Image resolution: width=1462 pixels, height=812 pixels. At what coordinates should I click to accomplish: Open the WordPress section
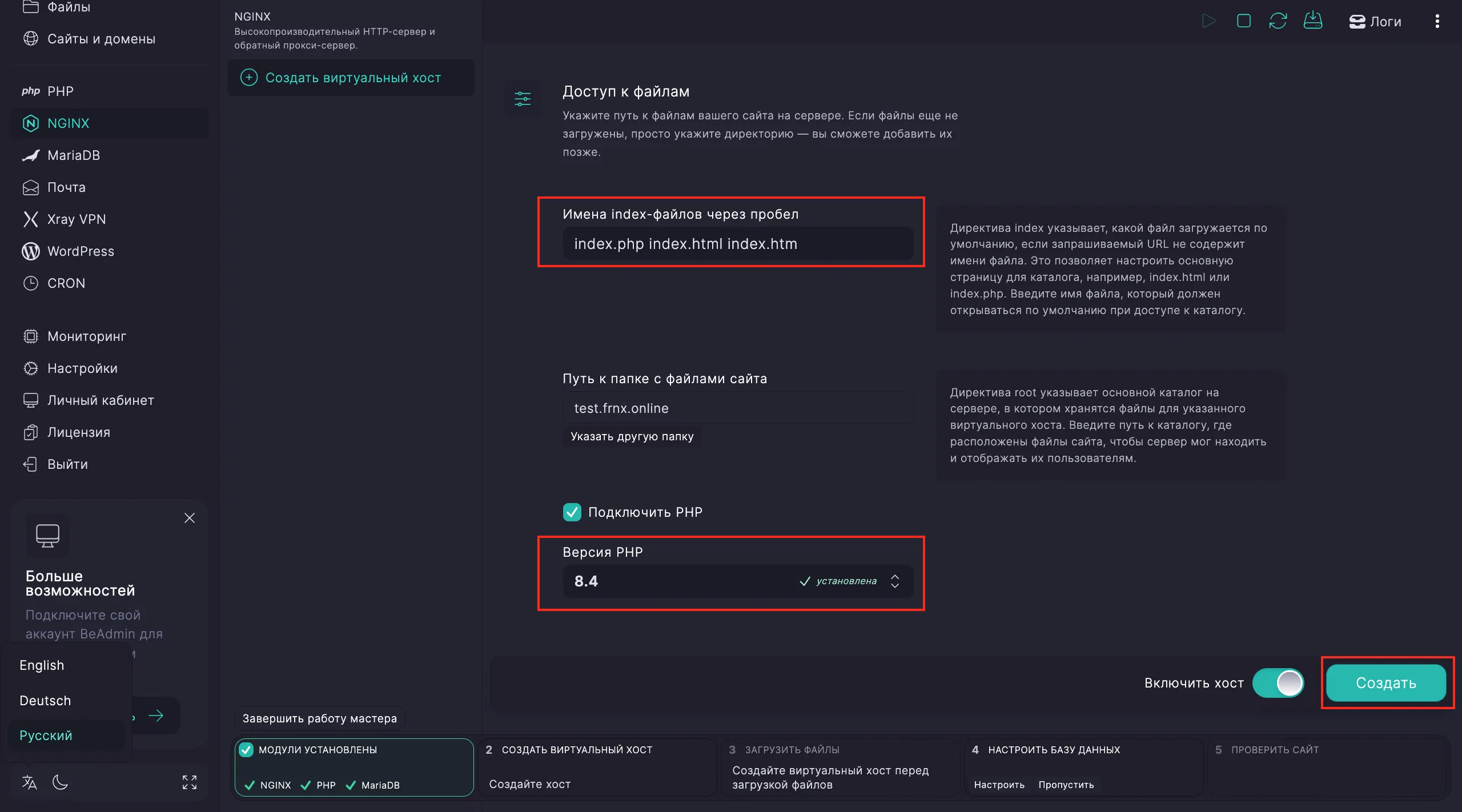pos(81,251)
